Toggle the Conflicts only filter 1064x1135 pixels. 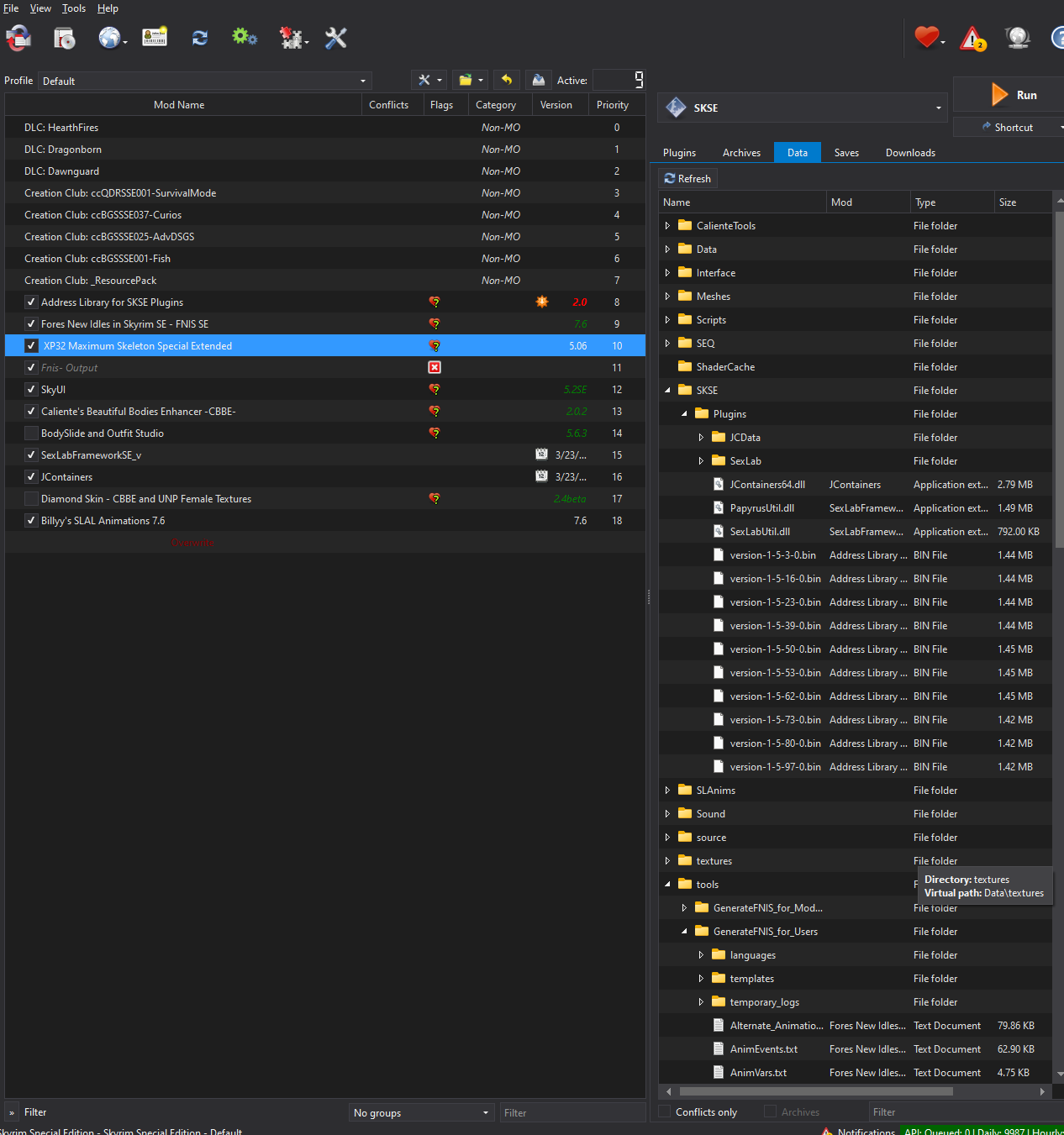tap(666, 1111)
